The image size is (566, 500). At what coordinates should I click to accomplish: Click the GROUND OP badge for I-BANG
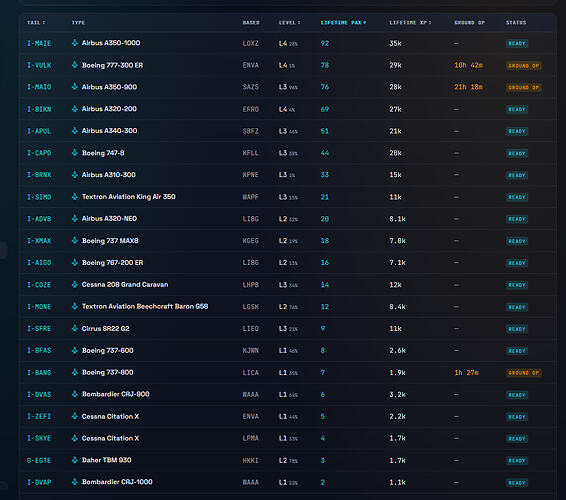coord(523,373)
